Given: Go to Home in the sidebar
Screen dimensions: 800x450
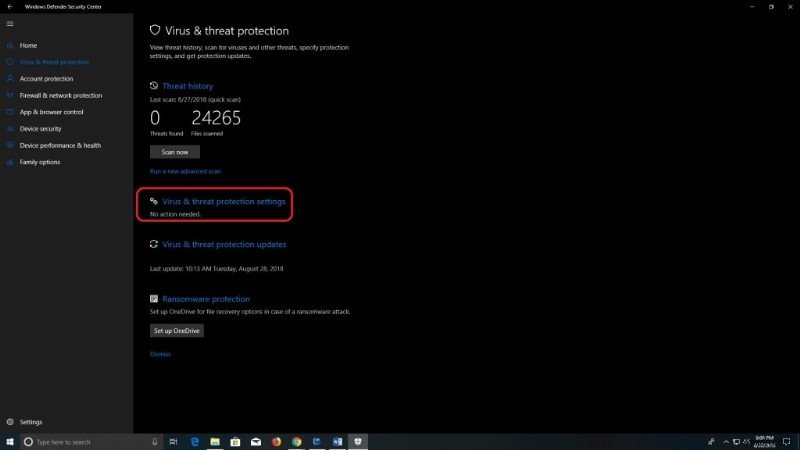Looking at the screenshot, I should 28,45.
